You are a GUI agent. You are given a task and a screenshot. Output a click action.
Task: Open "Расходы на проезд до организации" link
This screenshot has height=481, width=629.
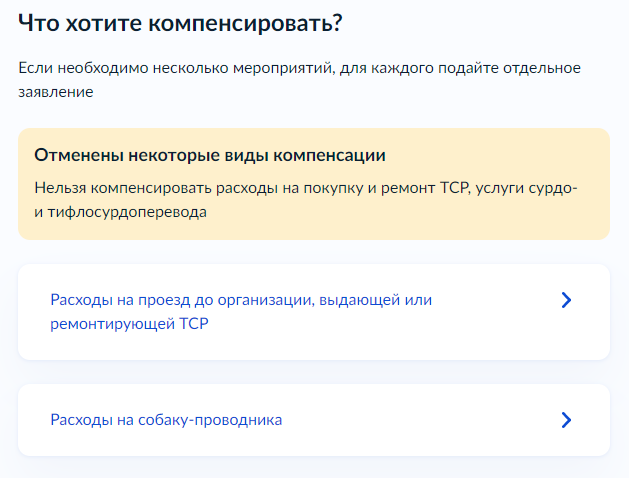point(241,312)
